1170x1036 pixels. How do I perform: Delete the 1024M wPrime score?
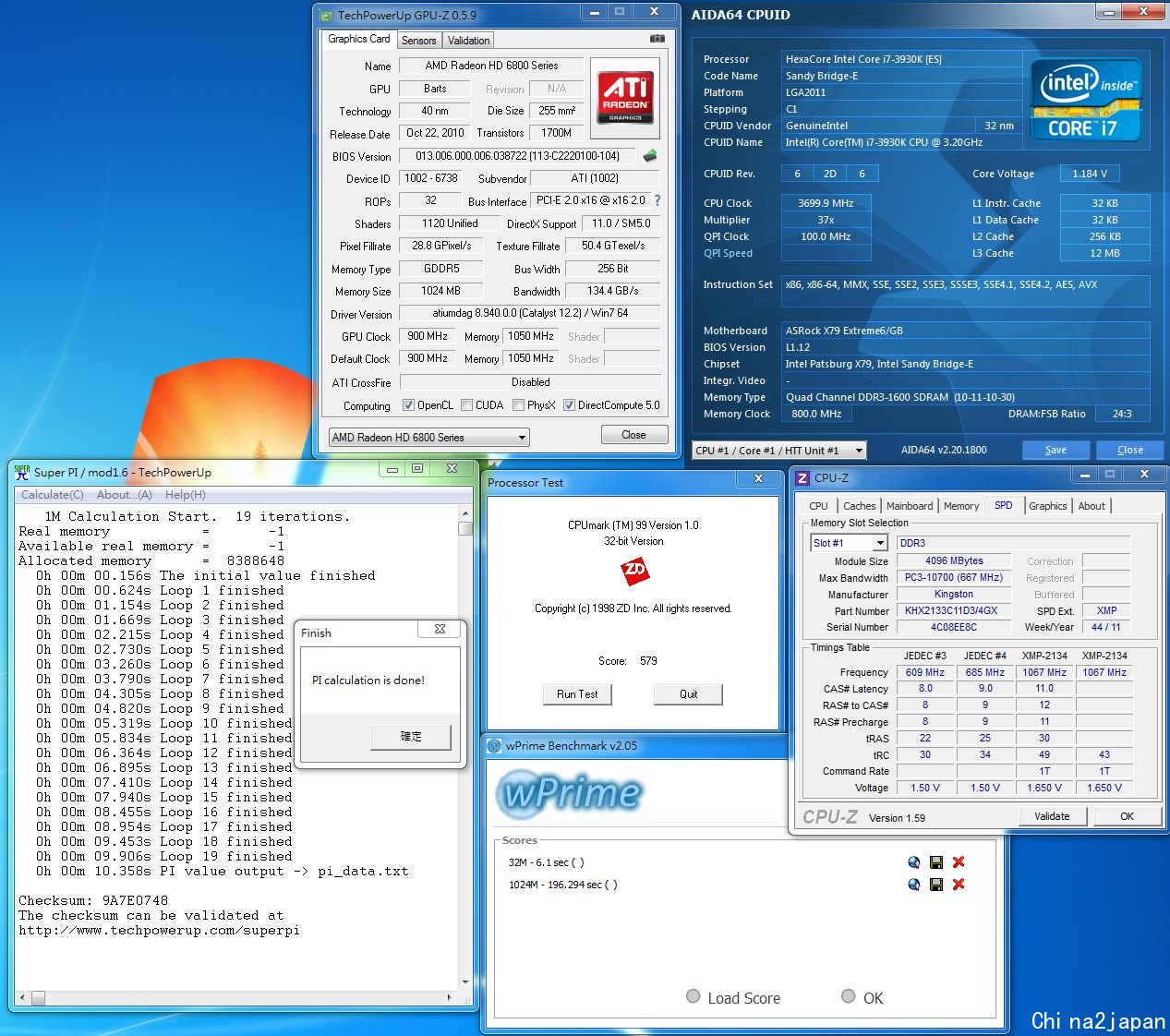959,885
